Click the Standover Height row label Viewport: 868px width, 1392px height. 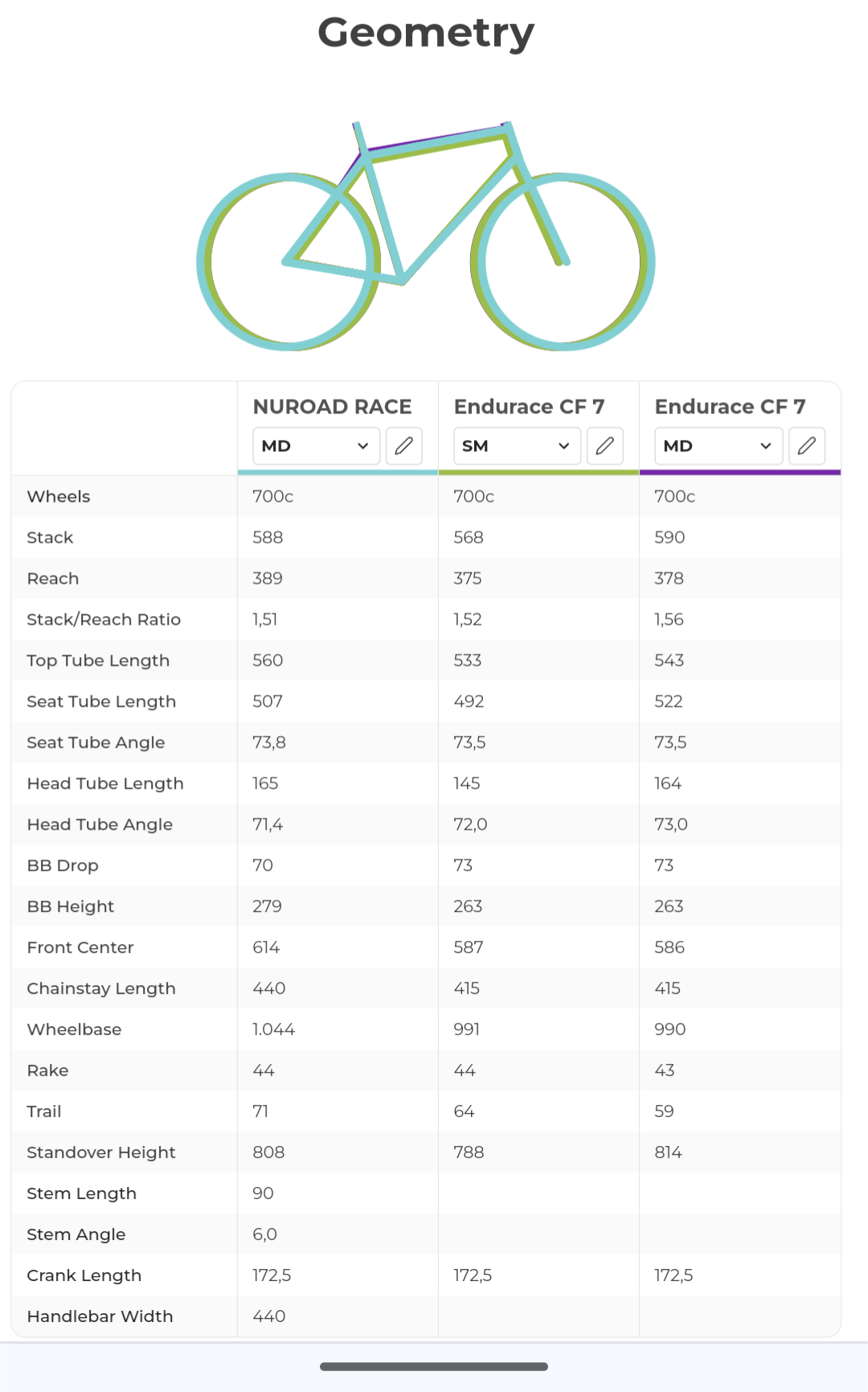coord(101,1152)
